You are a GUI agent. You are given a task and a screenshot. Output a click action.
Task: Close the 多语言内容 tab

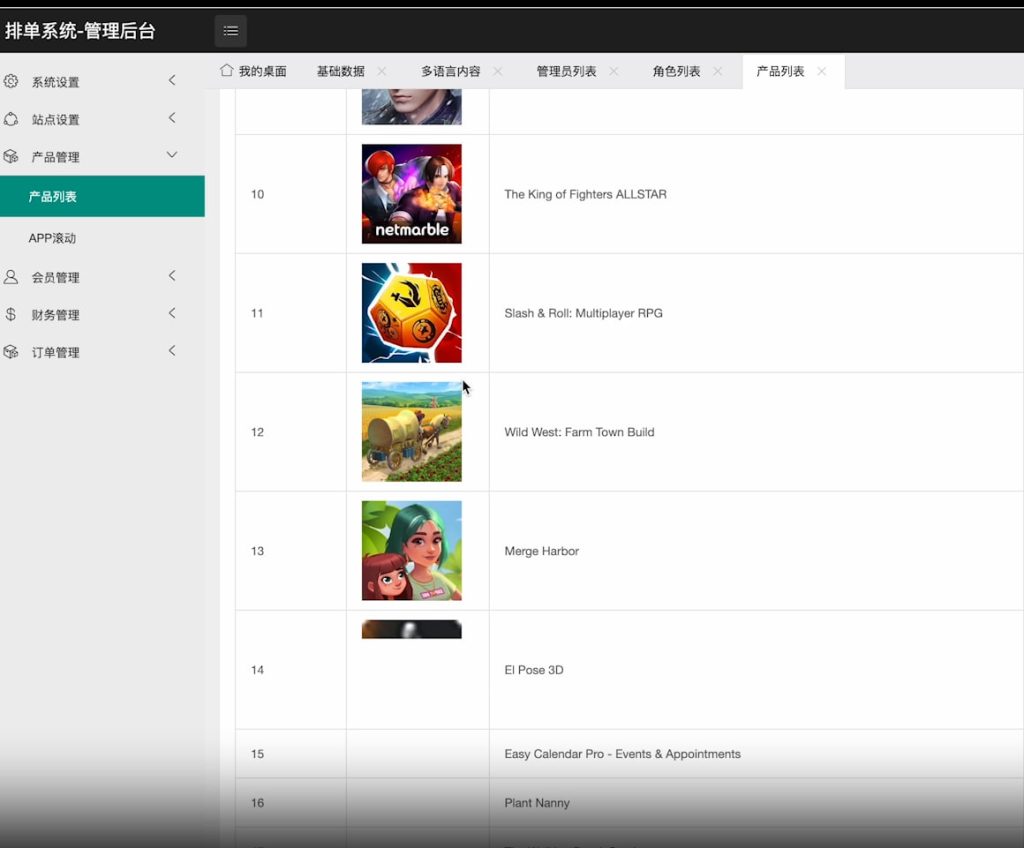pos(498,71)
